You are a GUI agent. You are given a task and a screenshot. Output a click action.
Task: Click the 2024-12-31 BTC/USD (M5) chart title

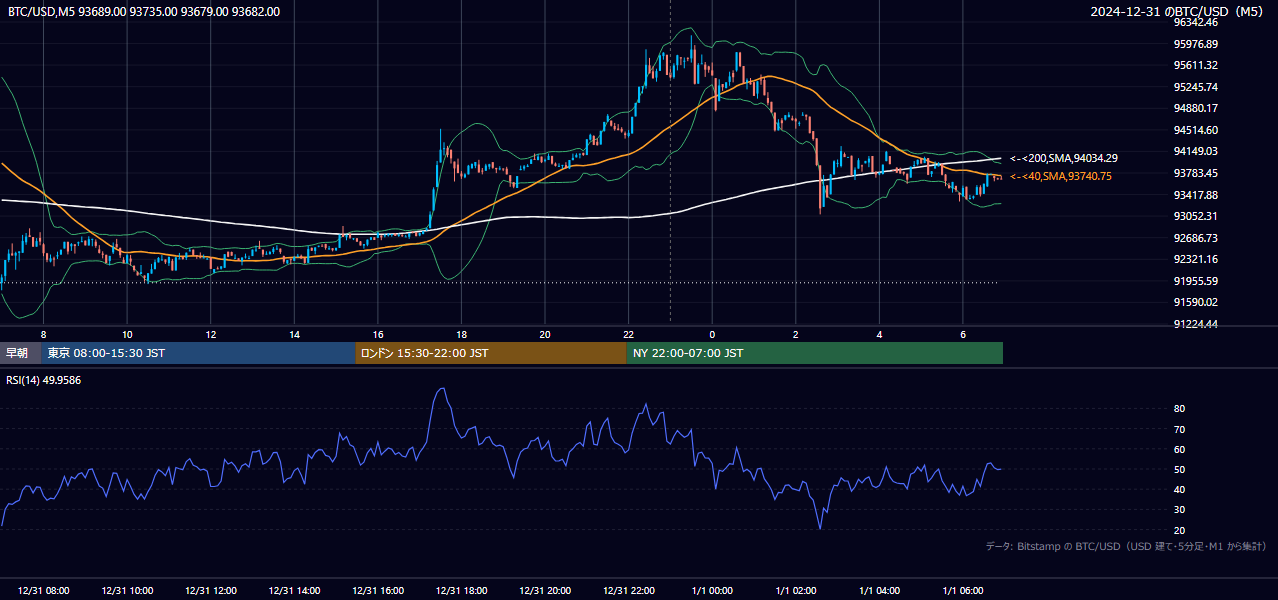coord(1179,12)
